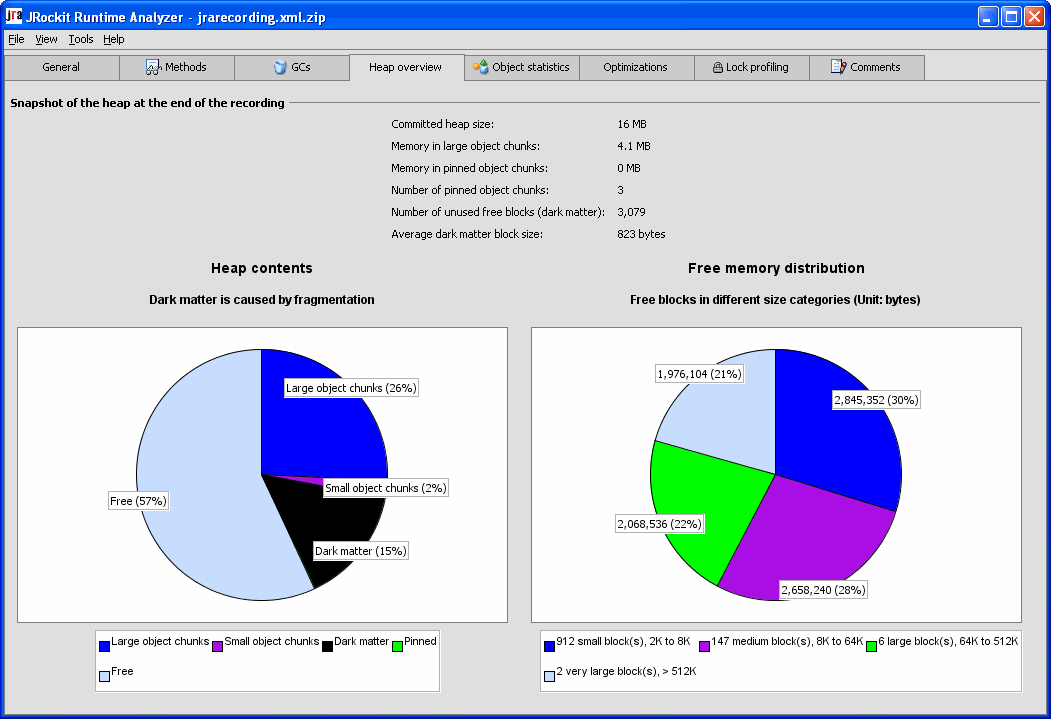1051x719 pixels.
Task: Click the Dark matter legend swatch
Action: pyautogui.click(x=327, y=647)
